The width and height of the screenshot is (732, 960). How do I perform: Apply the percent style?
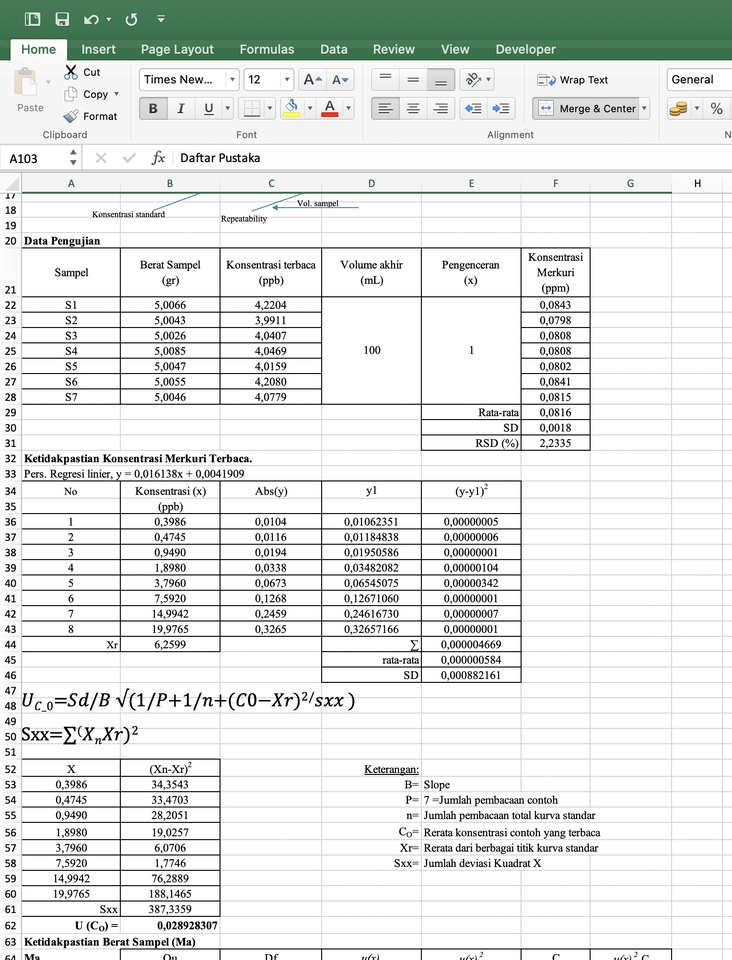(716, 108)
